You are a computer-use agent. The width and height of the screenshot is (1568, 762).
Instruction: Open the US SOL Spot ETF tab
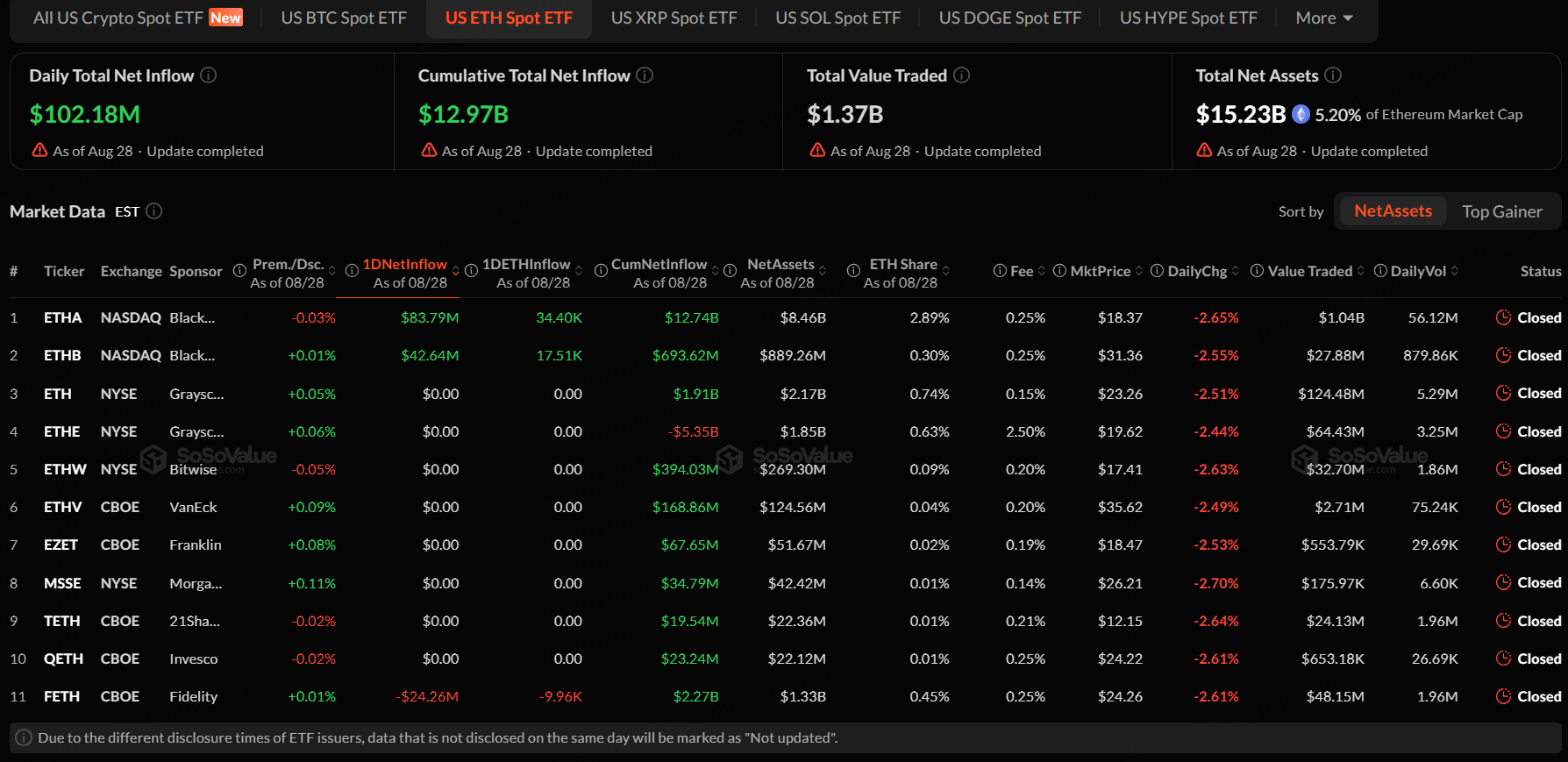click(837, 18)
